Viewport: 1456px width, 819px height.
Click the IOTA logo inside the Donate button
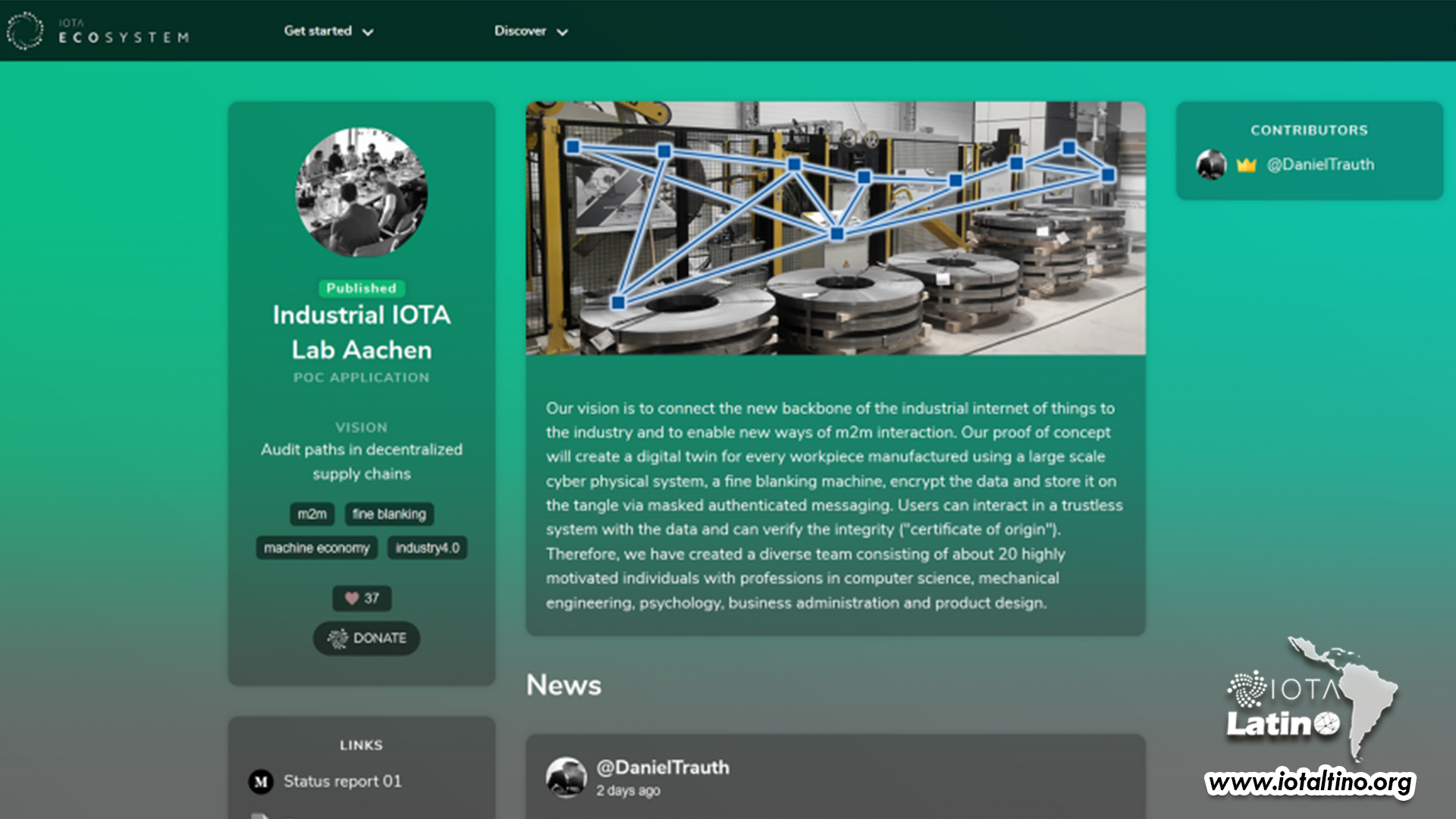(x=337, y=639)
